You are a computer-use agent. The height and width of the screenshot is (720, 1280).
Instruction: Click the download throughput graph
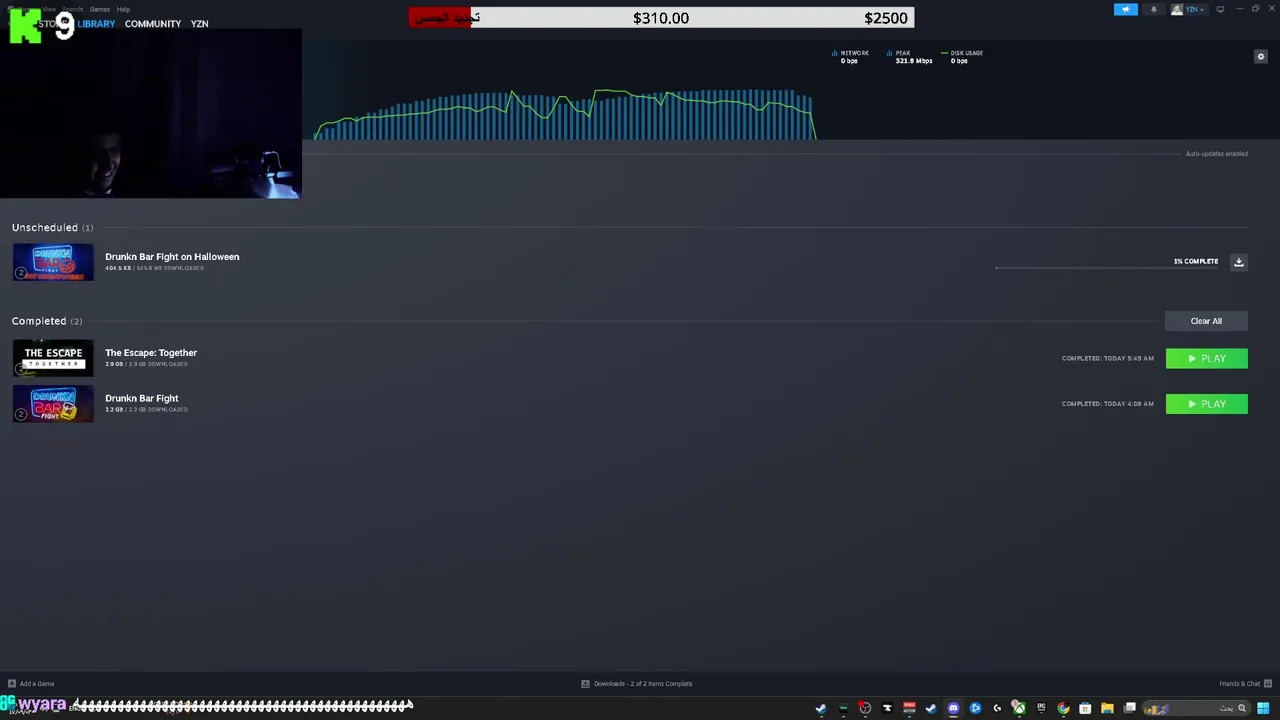pyautogui.click(x=565, y=113)
